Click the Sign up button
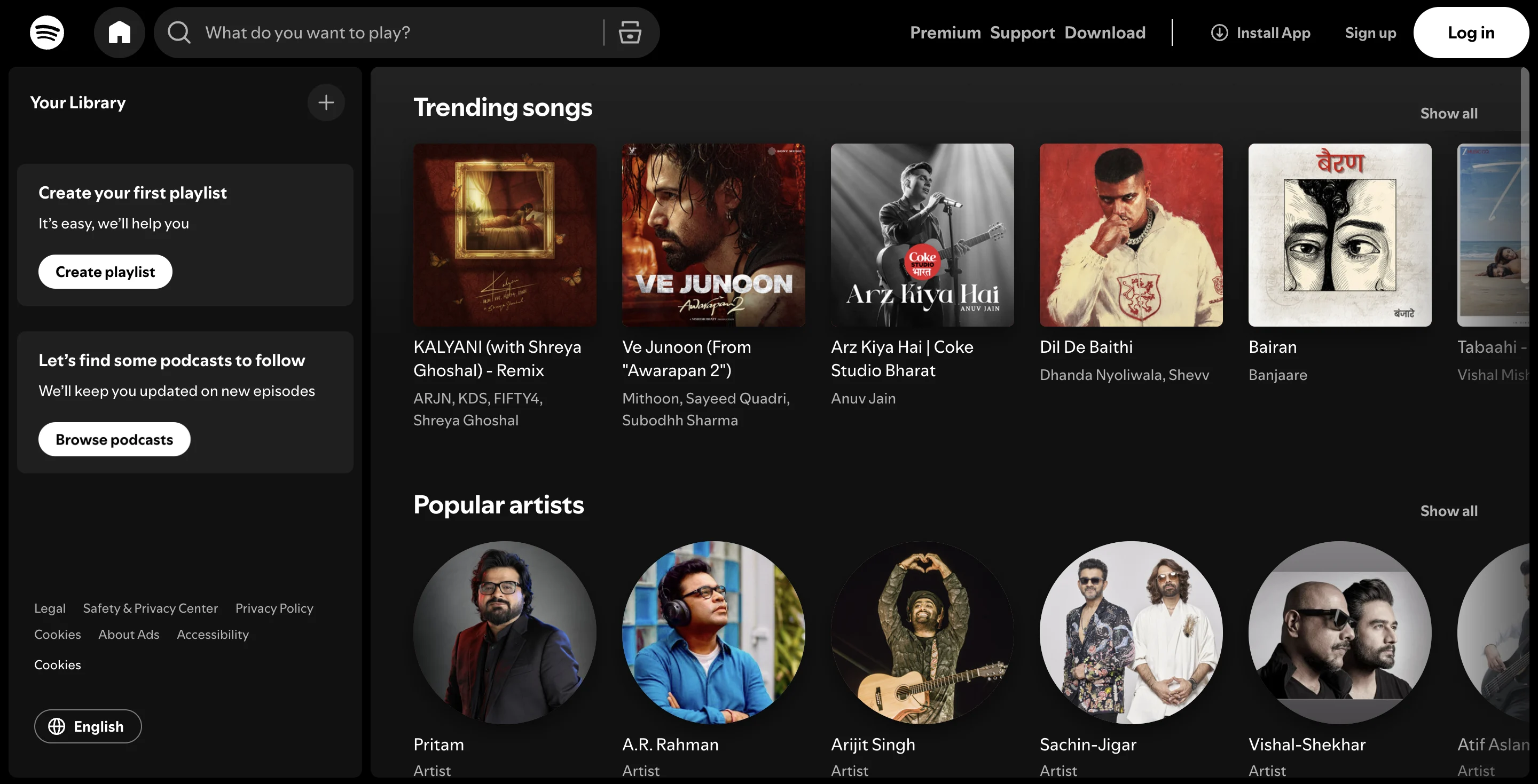 coord(1370,33)
